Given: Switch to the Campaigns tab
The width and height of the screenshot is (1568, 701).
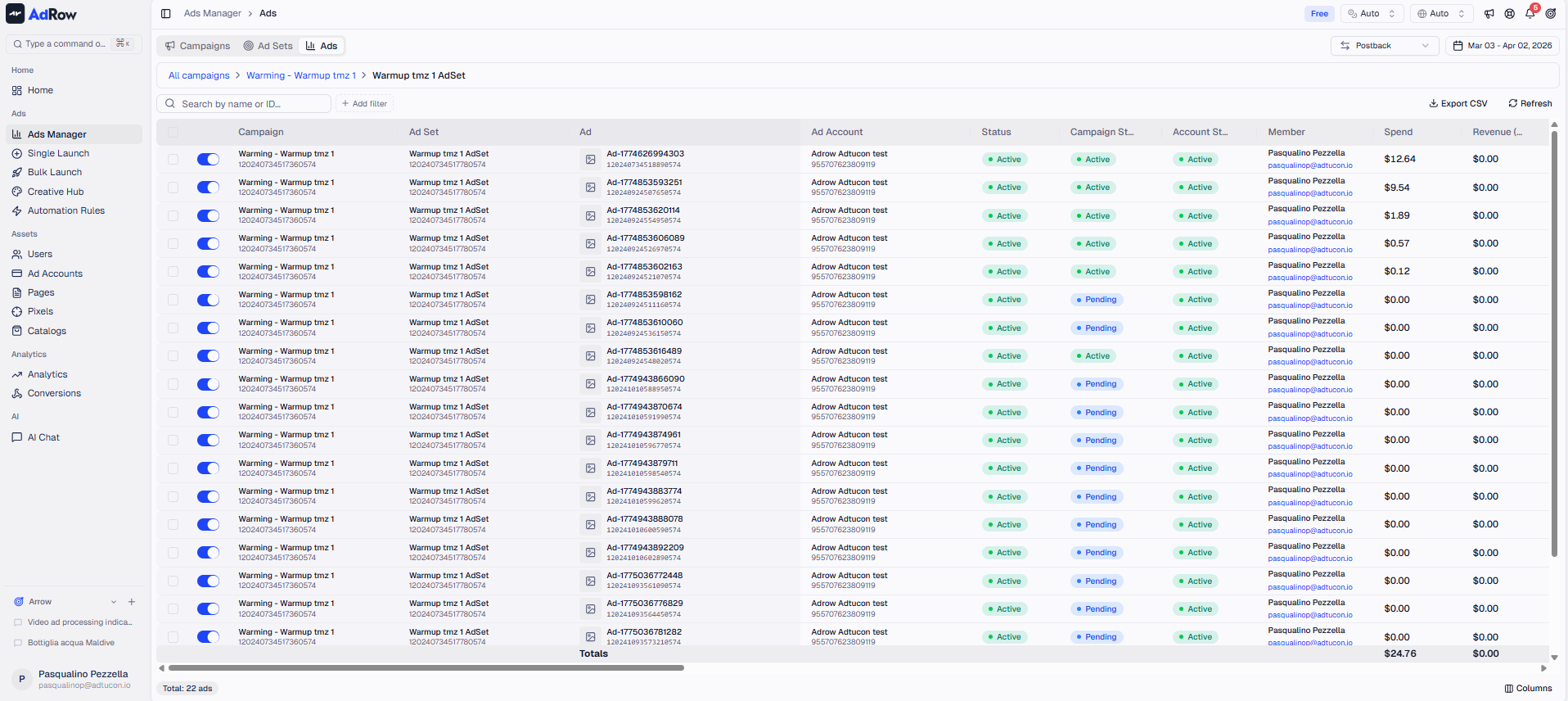Looking at the screenshot, I should pyautogui.click(x=198, y=46).
